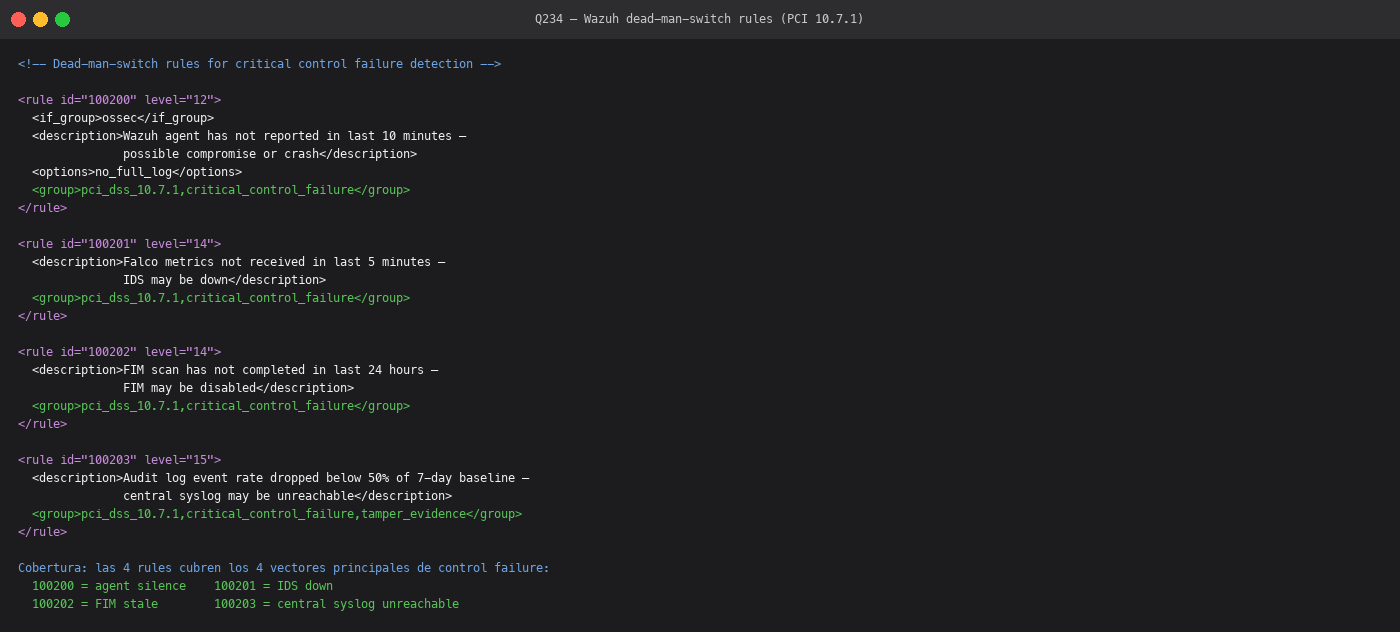The image size is (1400, 632).
Task: Click the closing rule tag of rule 100201
Action: tap(42, 316)
